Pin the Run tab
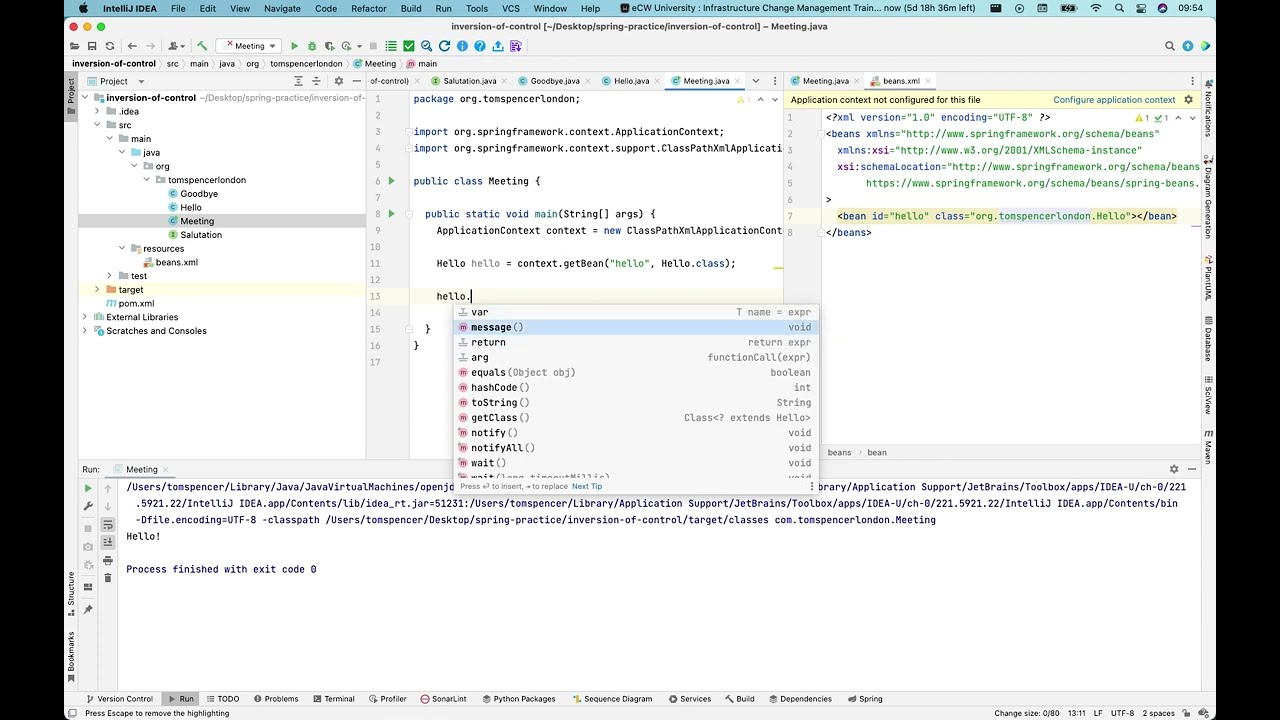This screenshot has height=720, width=1280. 88,609
